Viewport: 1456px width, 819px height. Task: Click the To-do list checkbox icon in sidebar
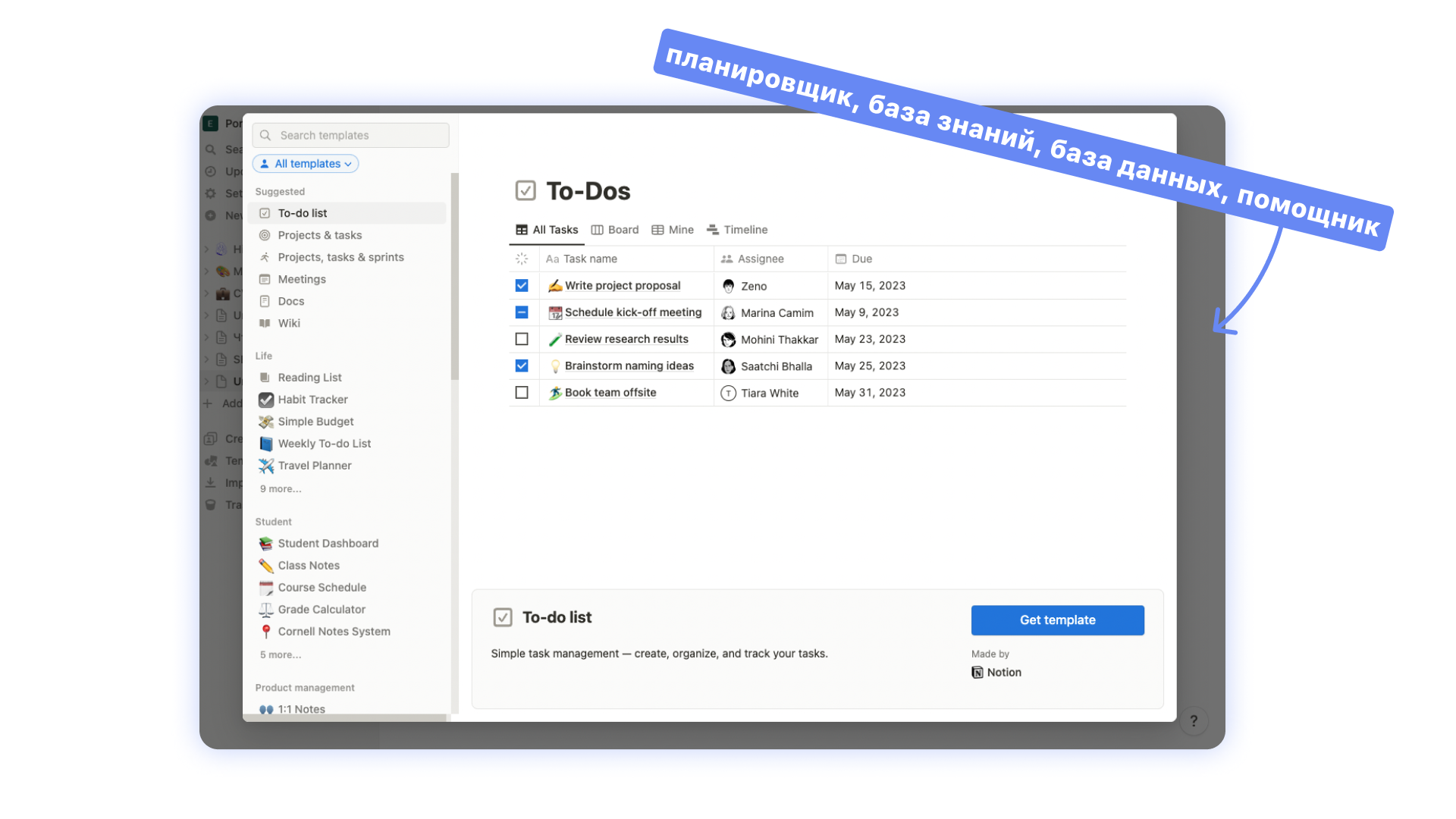[265, 213]
